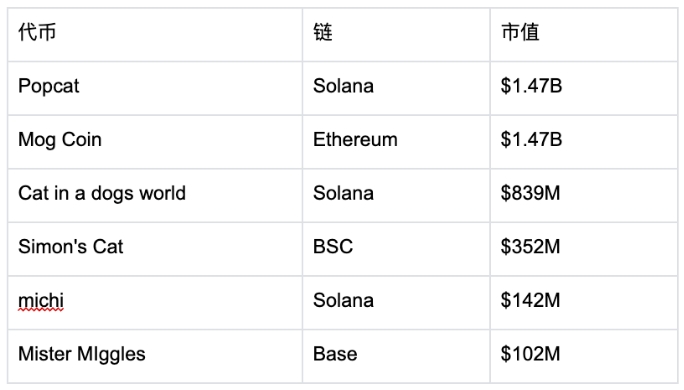
Task: Select the 链 header cell
Action: (396, 34)
